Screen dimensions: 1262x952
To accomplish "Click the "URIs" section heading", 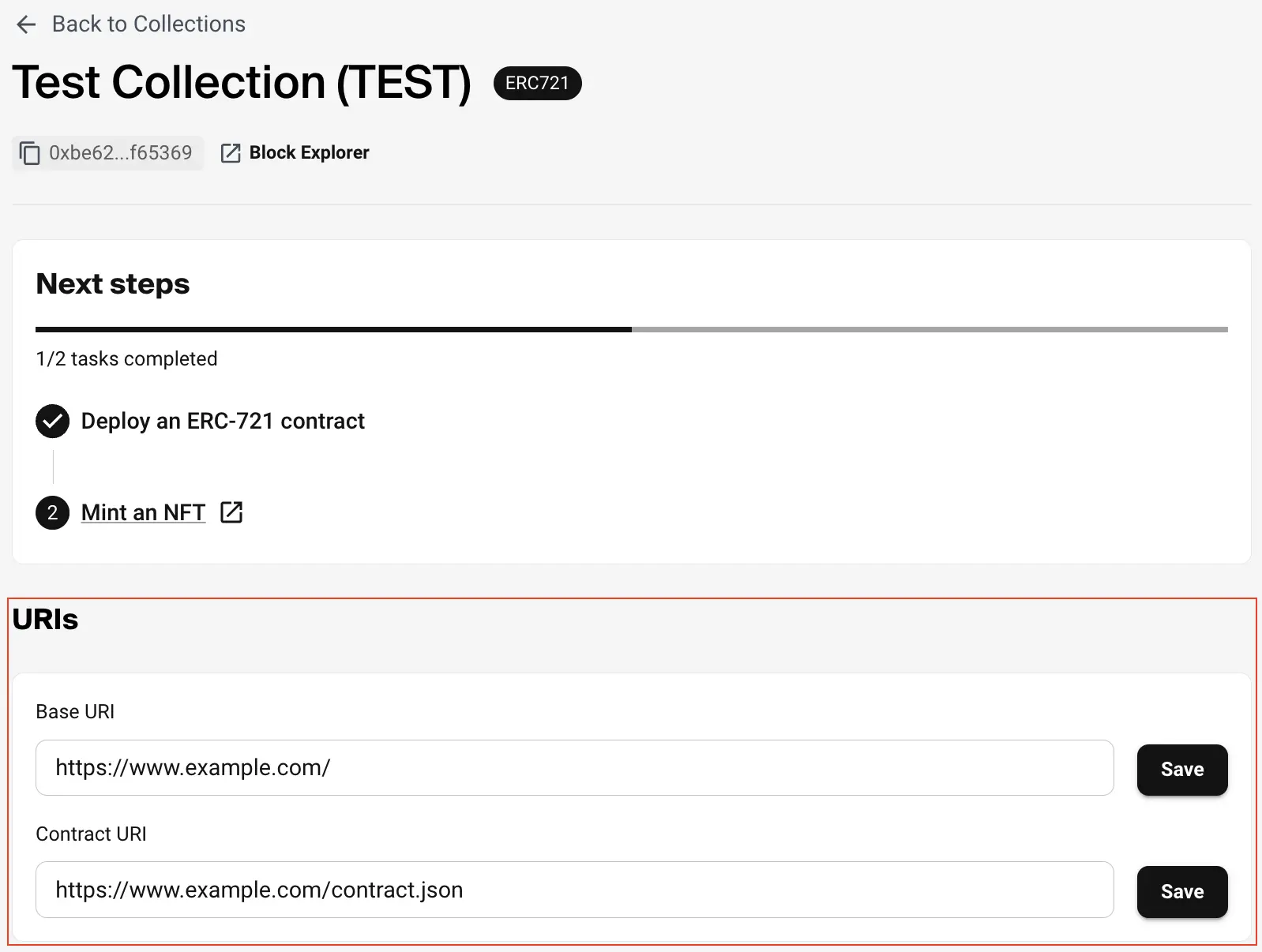I will pos(45,620).
